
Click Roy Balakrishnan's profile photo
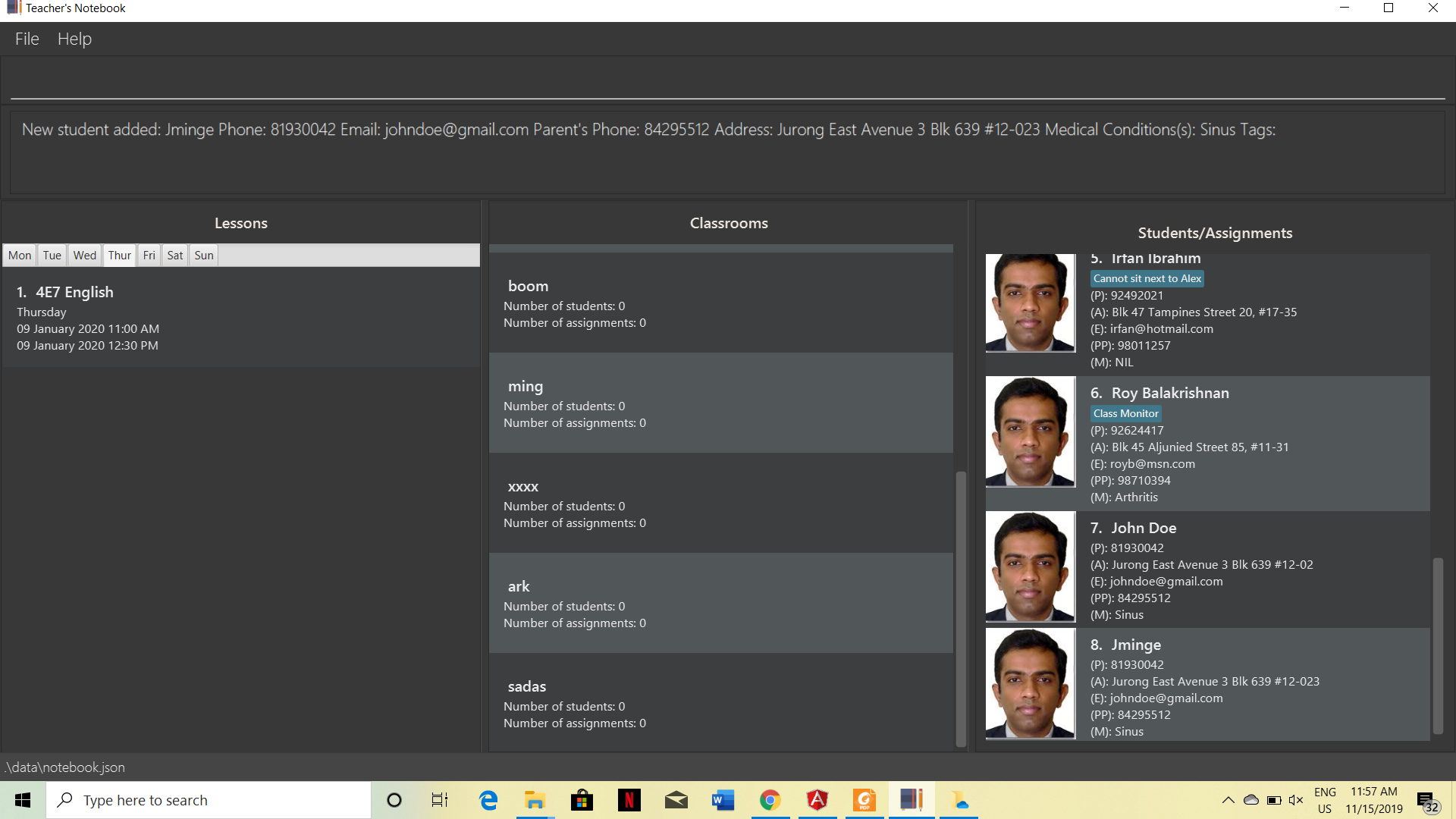1030,431
